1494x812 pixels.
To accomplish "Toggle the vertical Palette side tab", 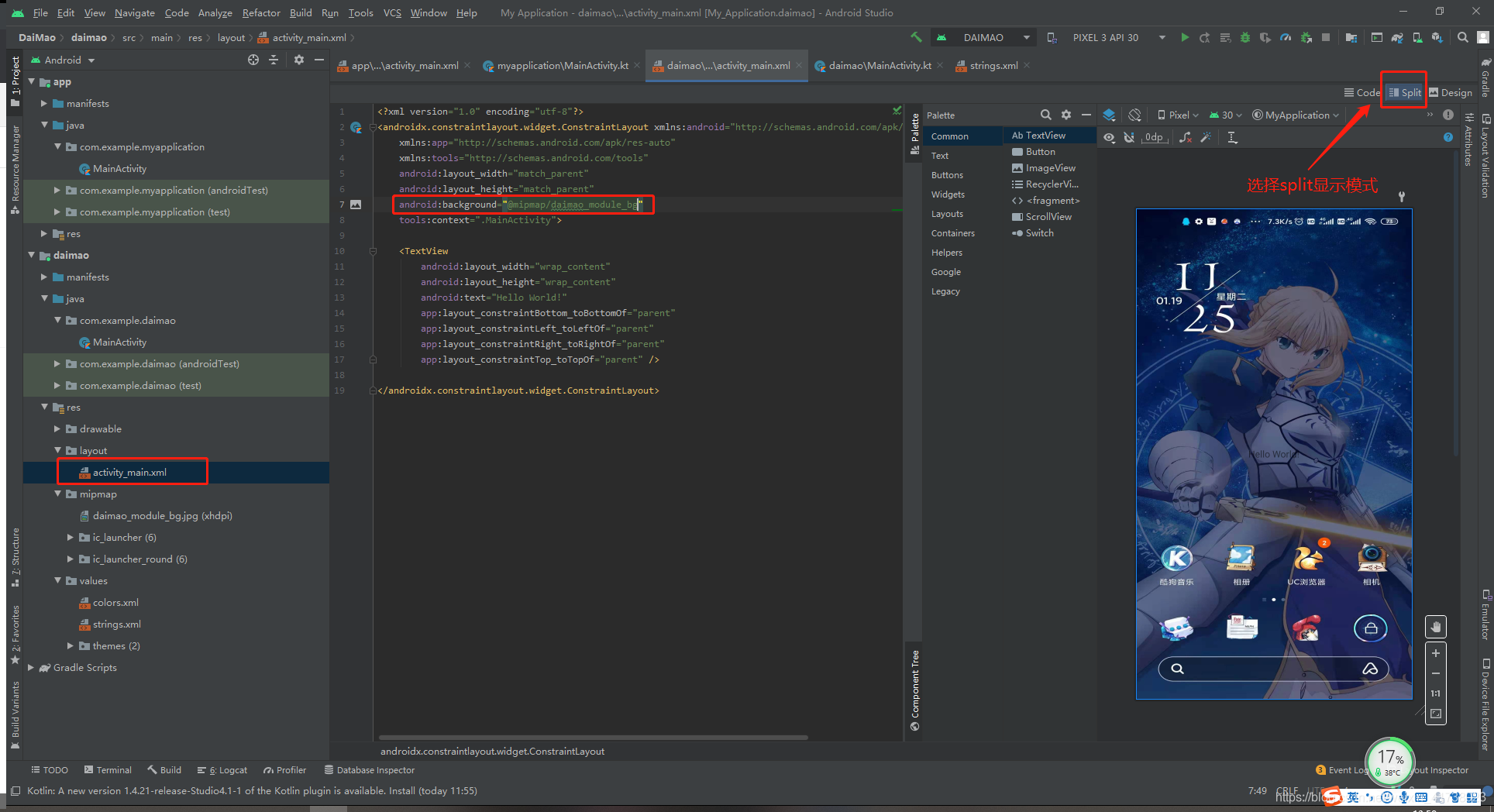I will pyautogui.click(x=915, y=134).
